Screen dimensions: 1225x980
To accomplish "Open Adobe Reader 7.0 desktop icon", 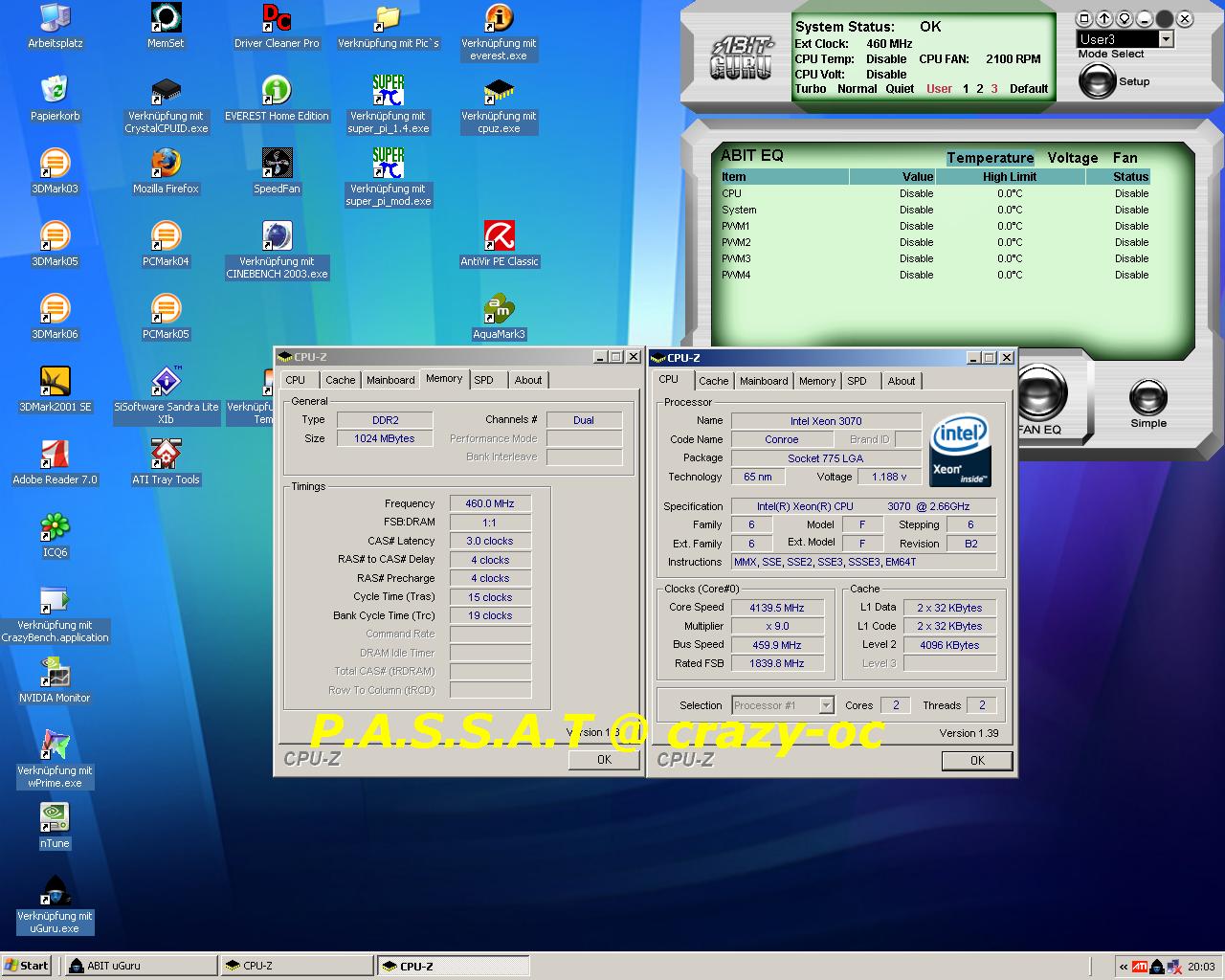I will (x=55, y=462).
